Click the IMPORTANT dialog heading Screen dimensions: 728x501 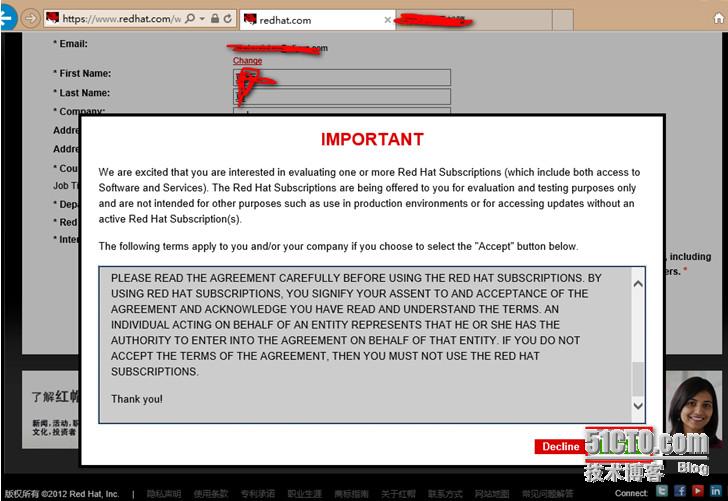click(x=372, y=139)
